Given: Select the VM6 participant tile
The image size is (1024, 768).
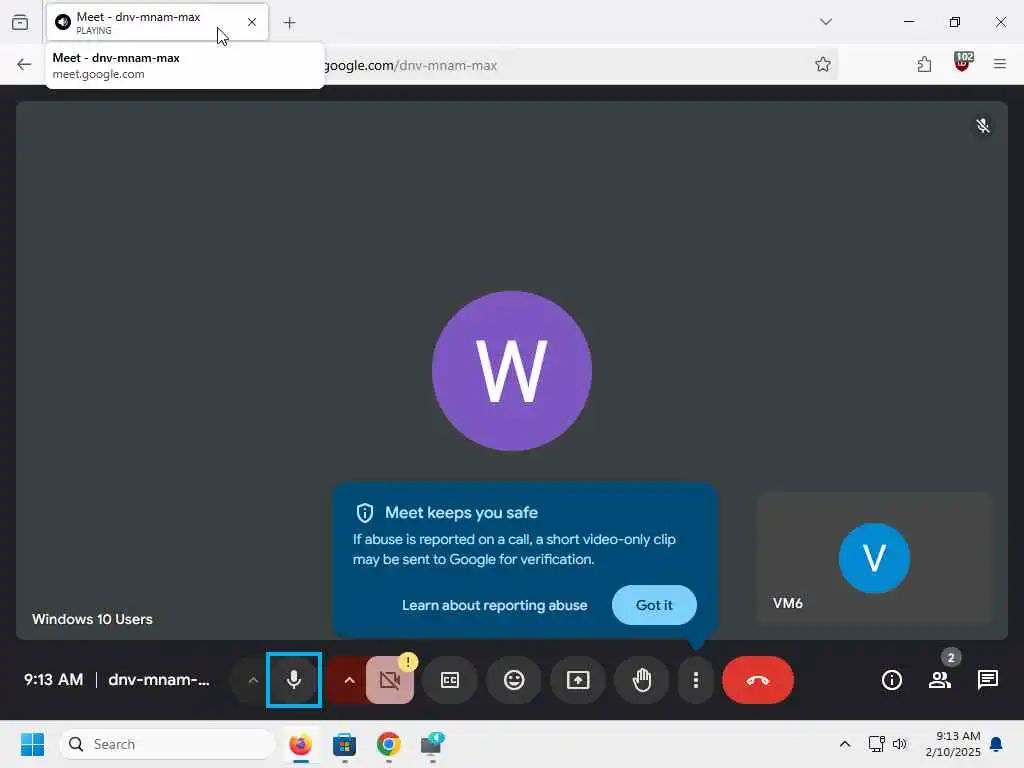Looking at the screenshot, I should point(874,558).
